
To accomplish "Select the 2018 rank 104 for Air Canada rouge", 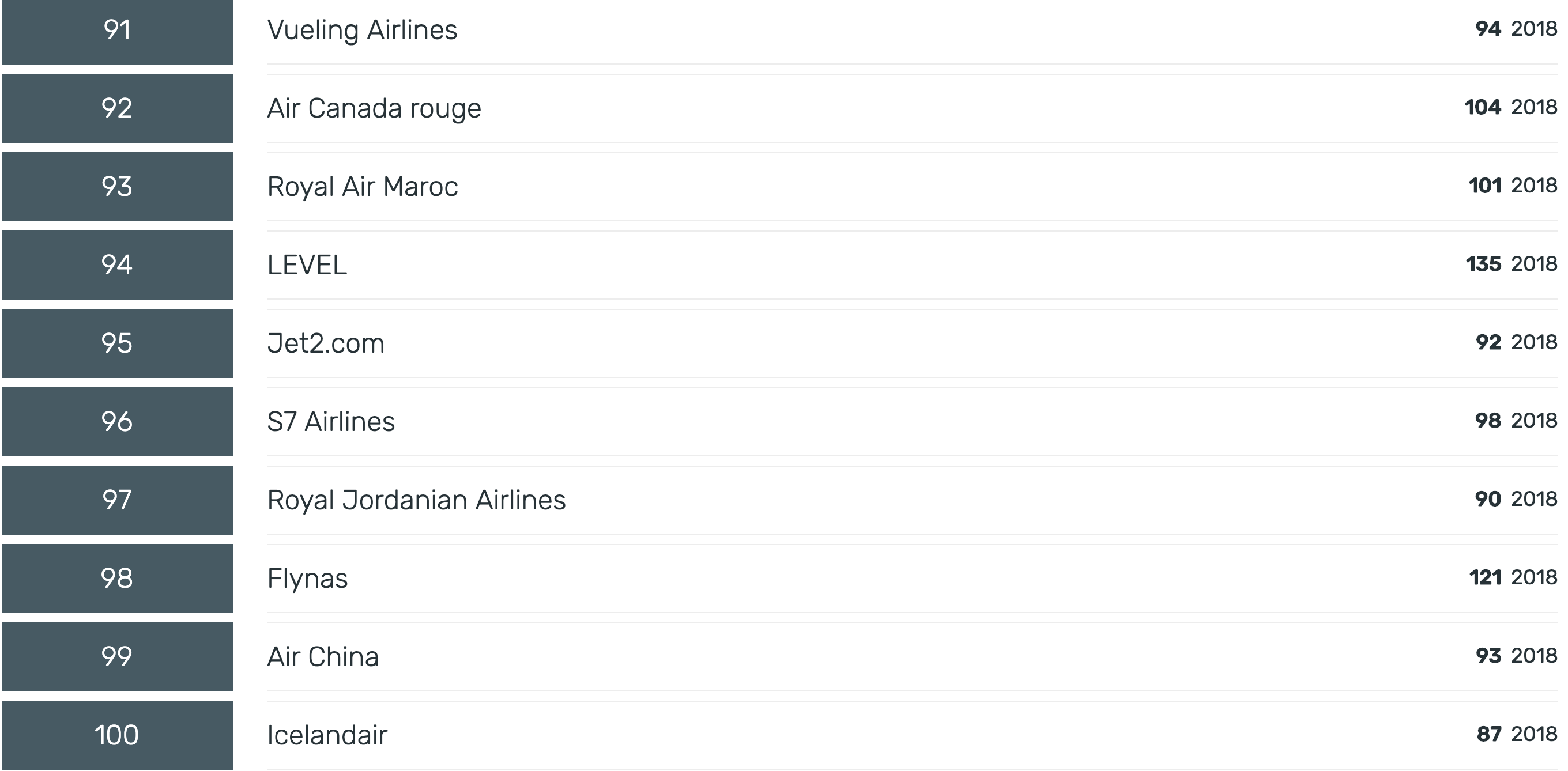I will [x=1510, y=108].
